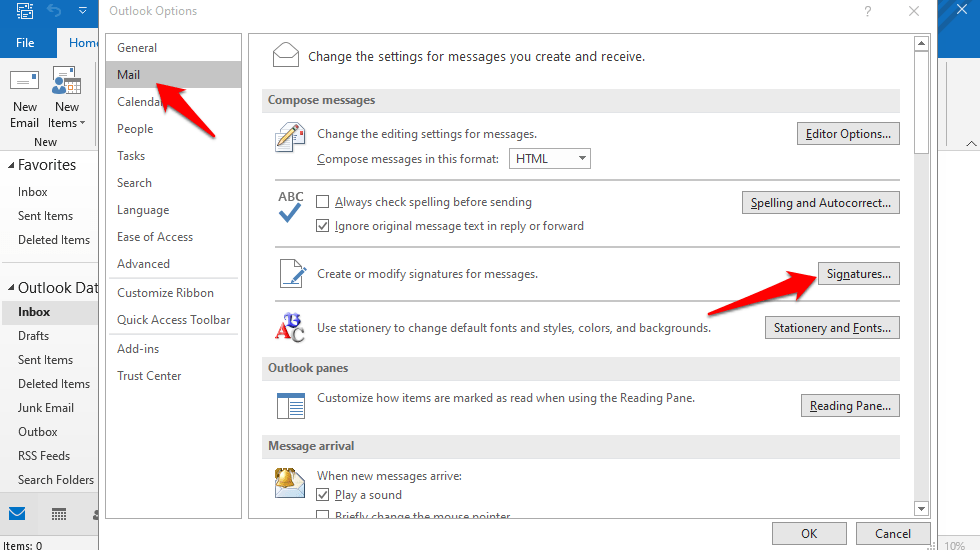This screenshot has width=980, height=550.
Task: Open the File ribbon tab
Action: (x=25, y=43)
